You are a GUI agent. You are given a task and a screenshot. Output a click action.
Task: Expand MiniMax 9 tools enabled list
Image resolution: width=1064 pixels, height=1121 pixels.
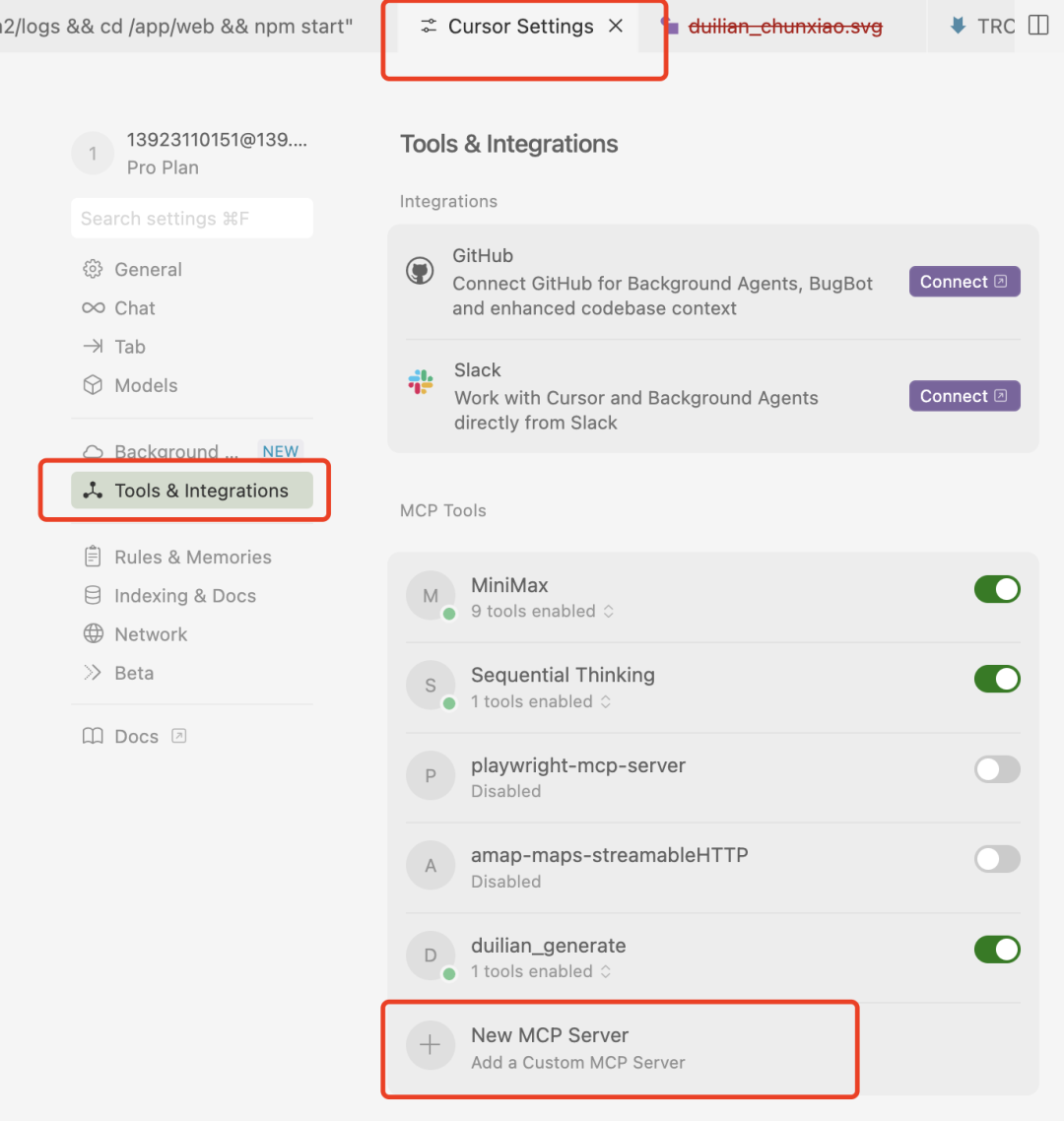(x=543, y=612)
